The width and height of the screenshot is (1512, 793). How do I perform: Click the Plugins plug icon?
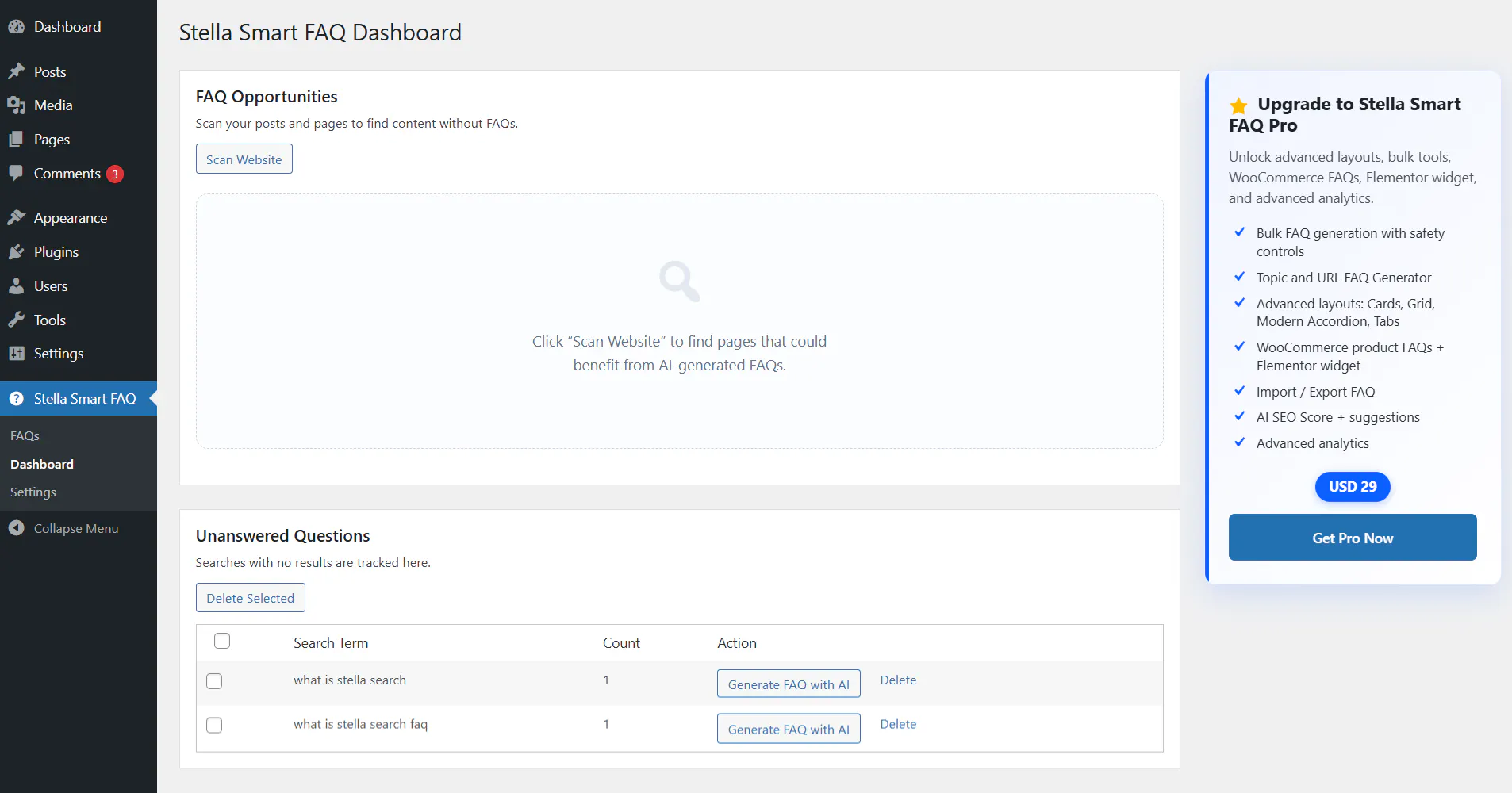(17, 251)
